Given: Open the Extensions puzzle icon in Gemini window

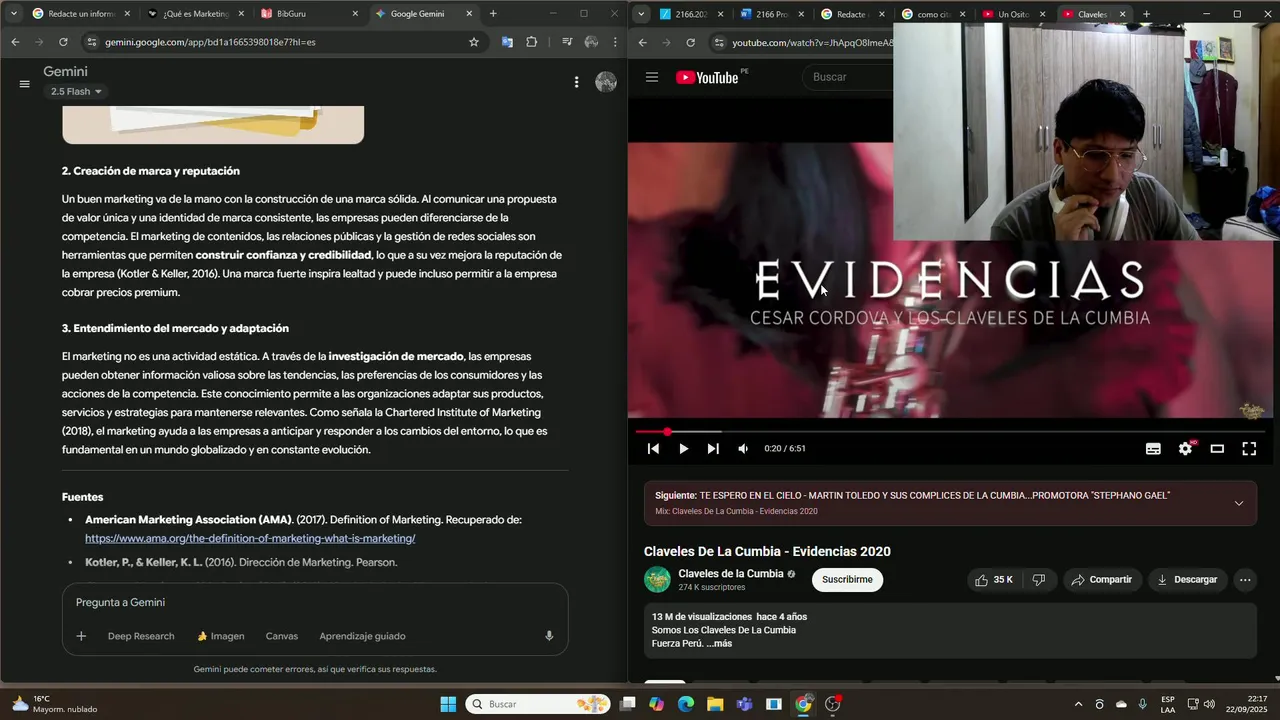Looking at the screenshot, I should click(531, 42).
